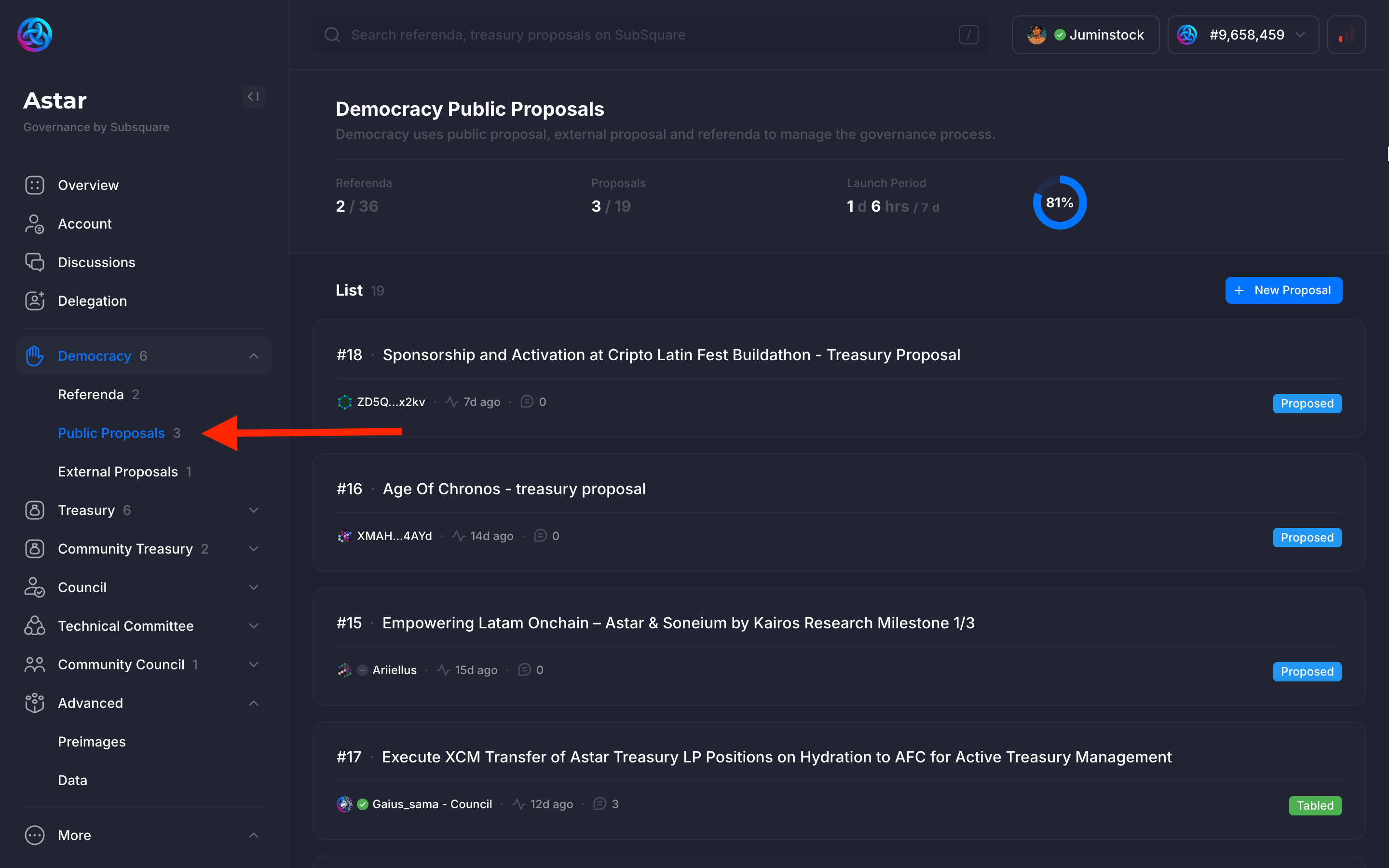Select the Democracy hand icon
The height and width of the screenshot is (868, 1389).
34,356
